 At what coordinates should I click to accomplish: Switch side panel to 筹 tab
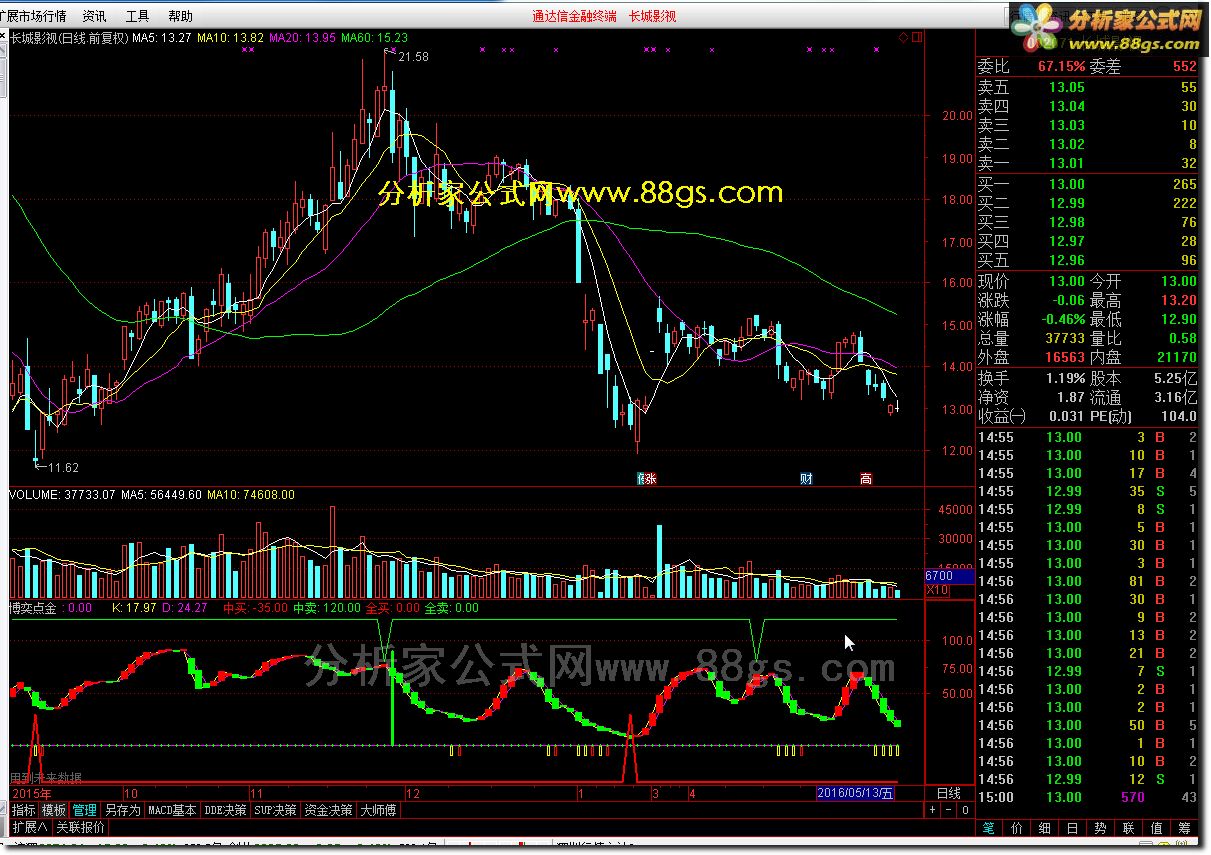1185,828
